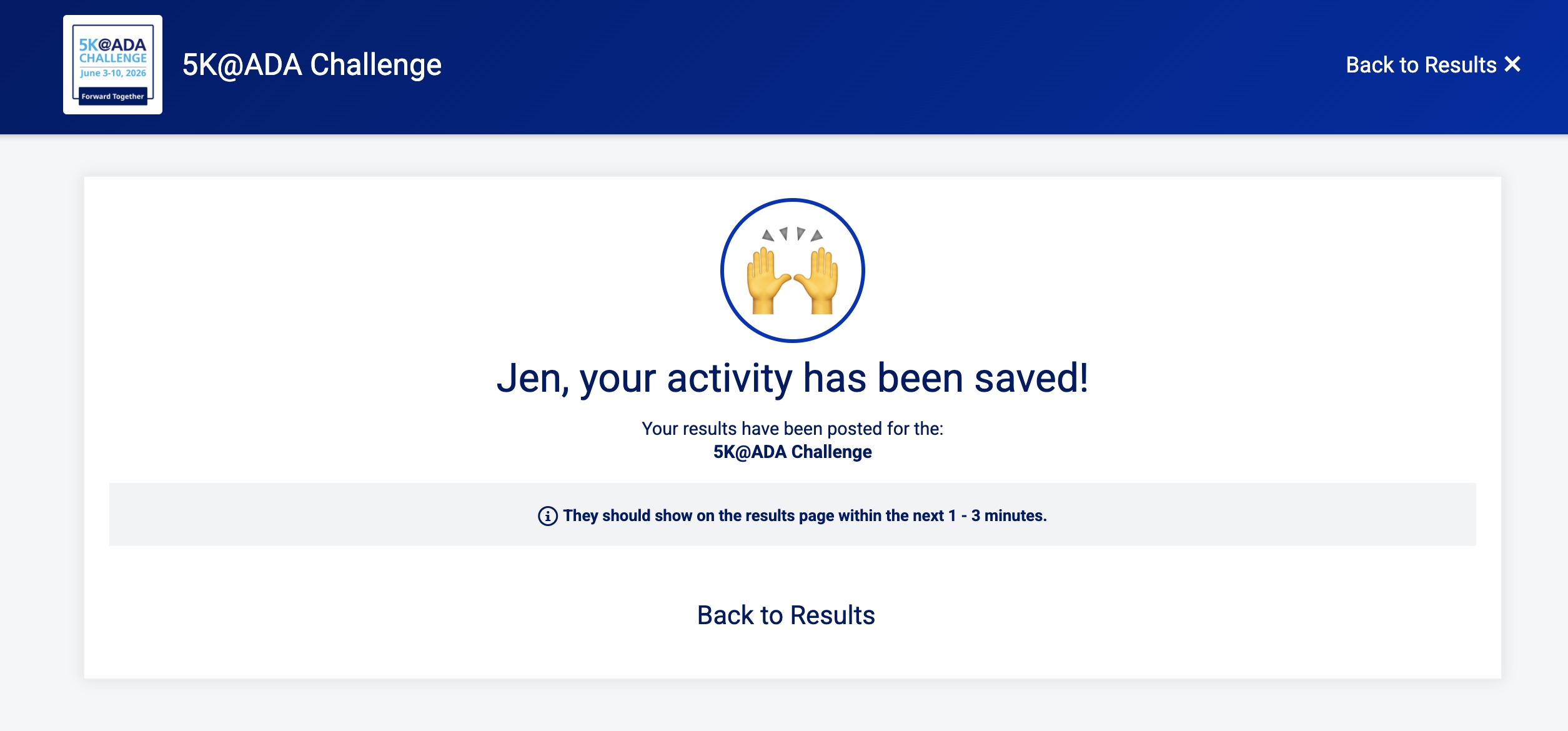Click the June 3-10, 2026 date in logo
This screenshot has width=1568, height=731.
coord(112,73)
